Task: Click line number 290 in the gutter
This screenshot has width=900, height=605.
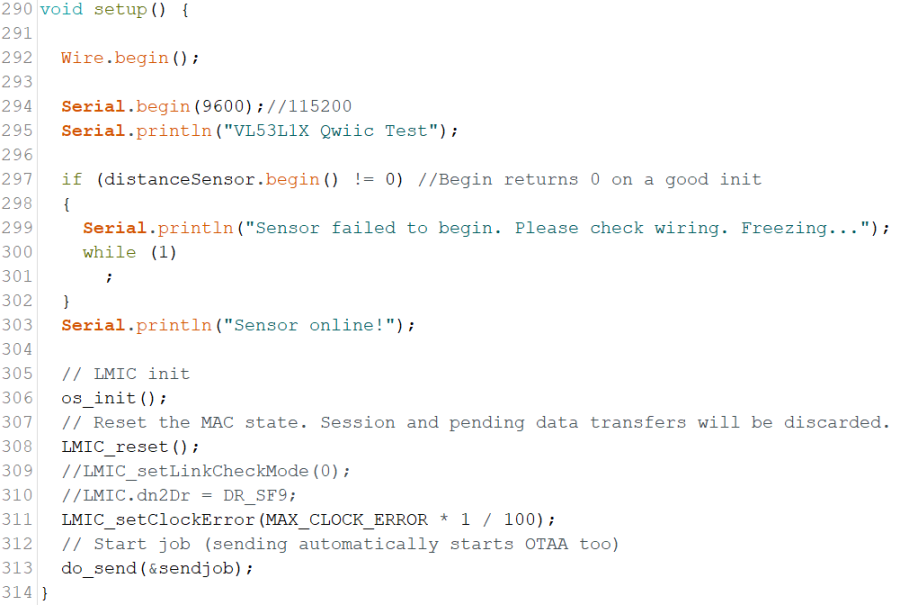Action: click(17, 10)
